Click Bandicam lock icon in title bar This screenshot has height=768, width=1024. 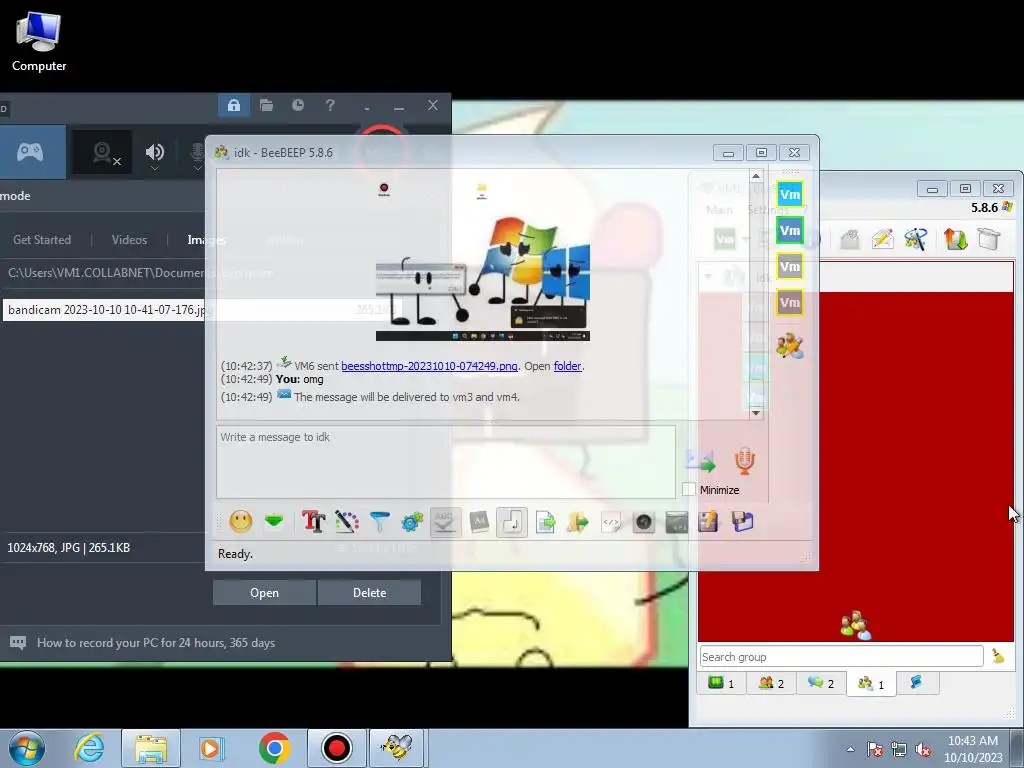(x=234, y=105)
